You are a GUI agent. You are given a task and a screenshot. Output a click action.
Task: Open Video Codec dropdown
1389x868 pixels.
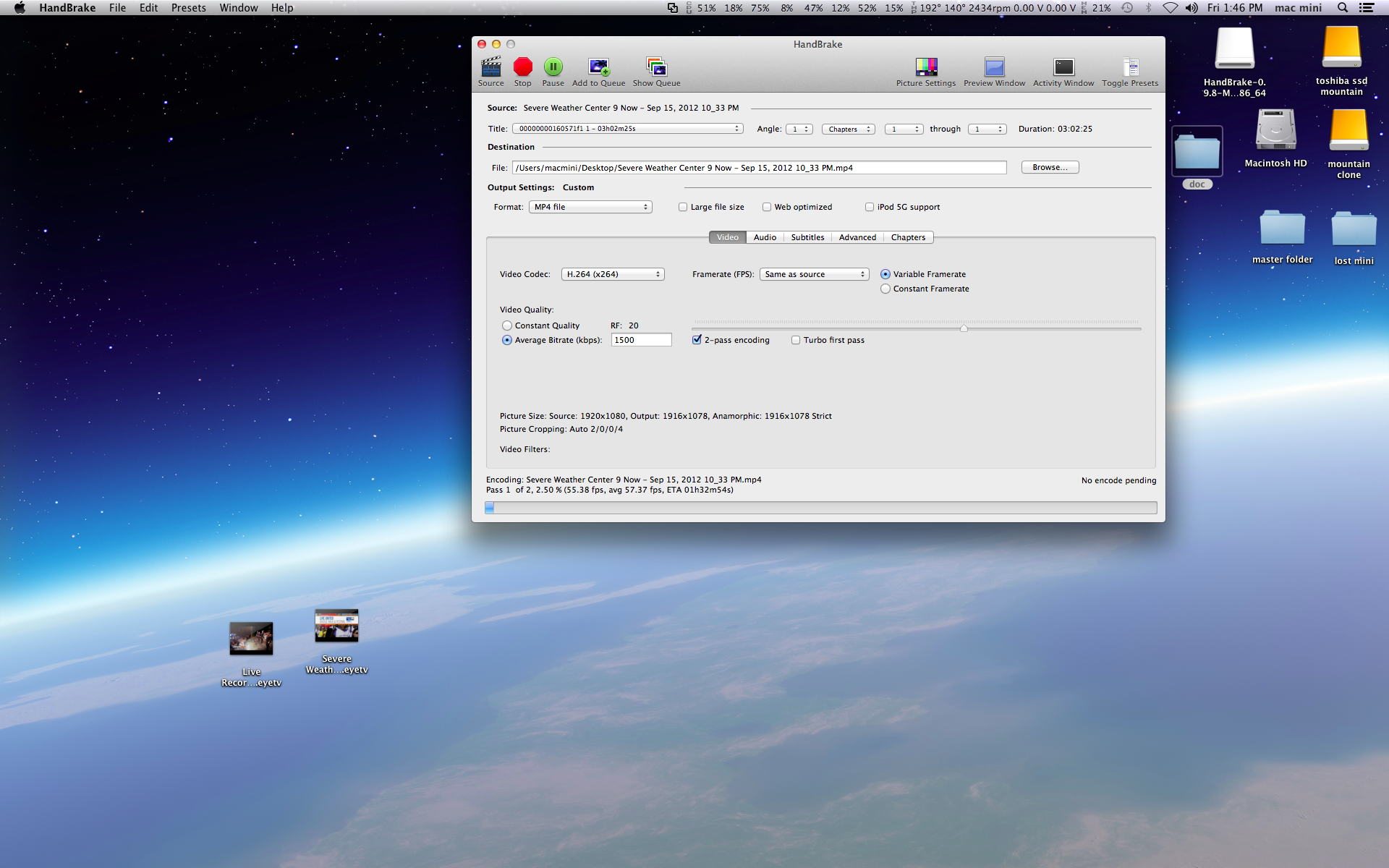tap(613, 274)
